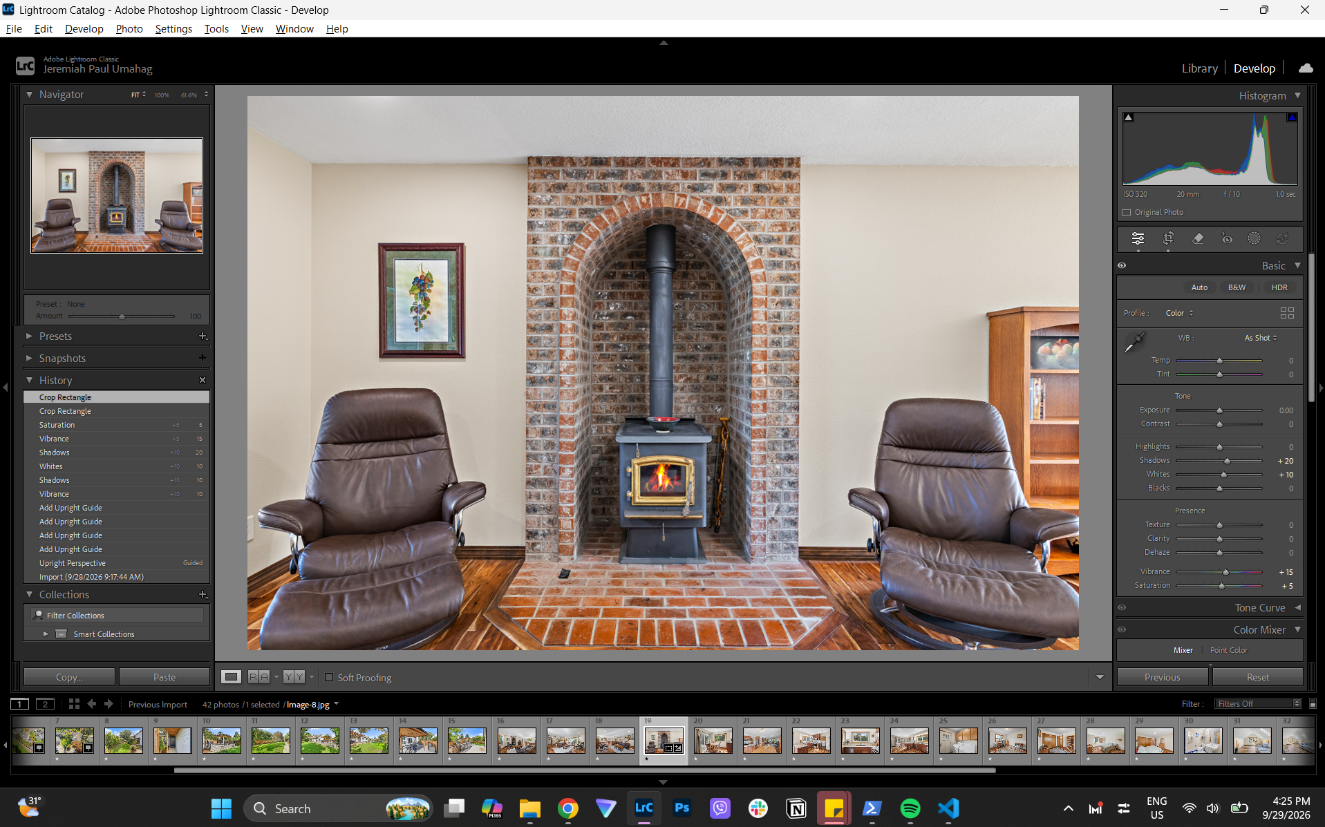Screen dimensions: 1325x827
Task: Click the Previous button
Action: click(x=1162, y=677)
